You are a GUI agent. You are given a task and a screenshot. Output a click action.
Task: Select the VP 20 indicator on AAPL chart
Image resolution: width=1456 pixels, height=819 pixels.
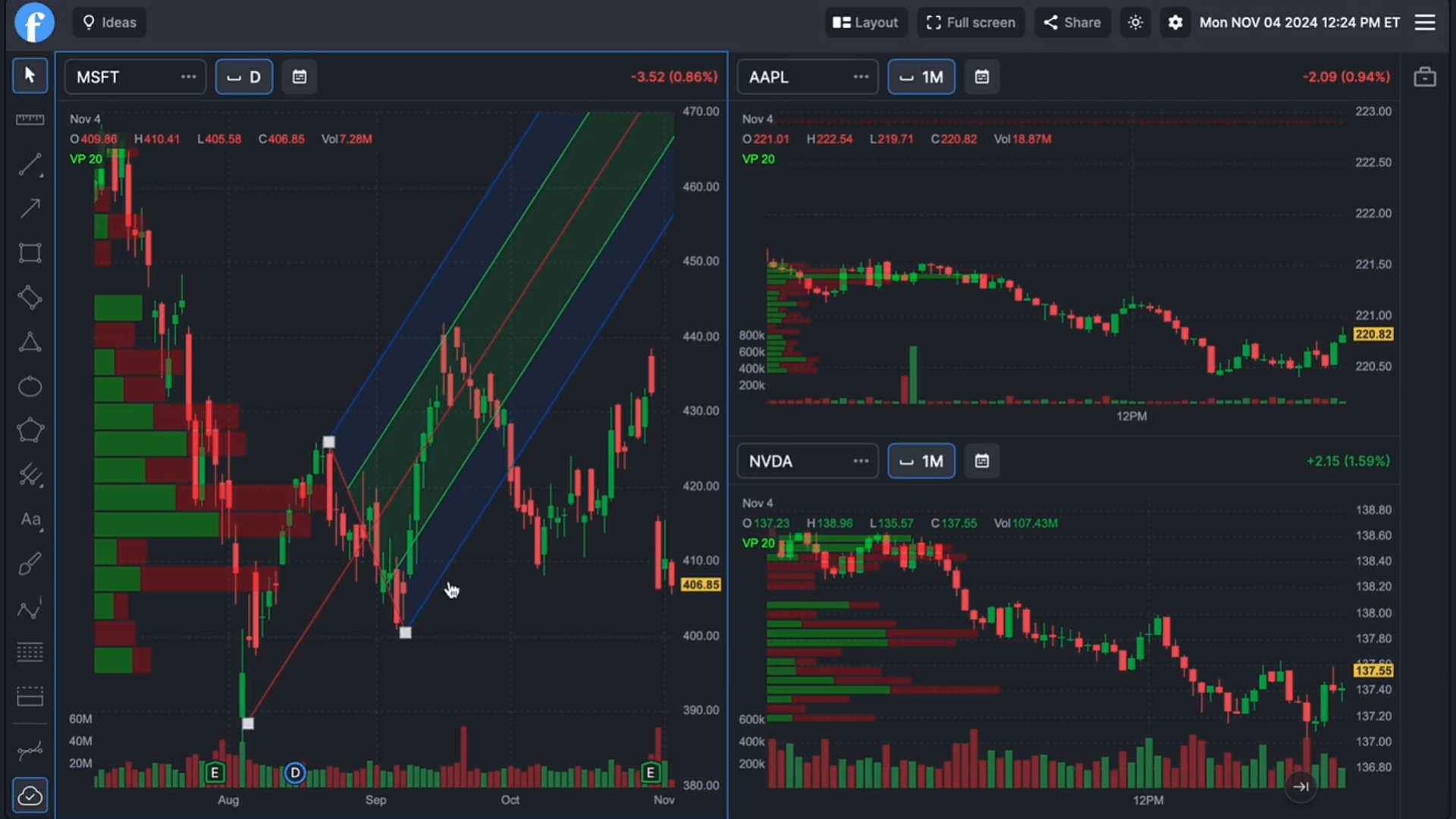[758, 159]
